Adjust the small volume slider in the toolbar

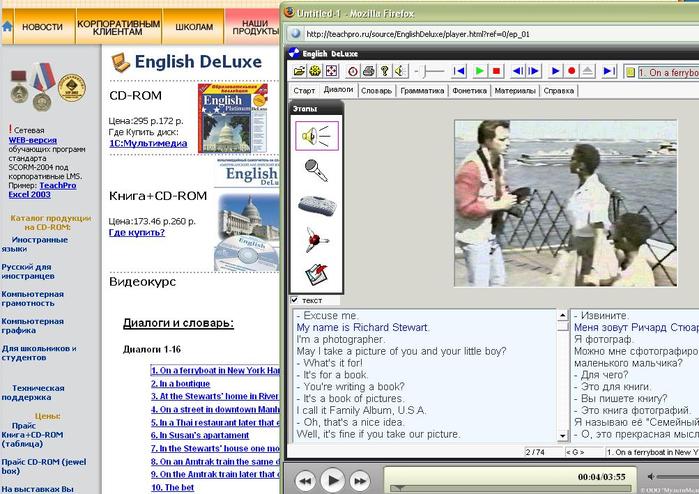point(429,71)
